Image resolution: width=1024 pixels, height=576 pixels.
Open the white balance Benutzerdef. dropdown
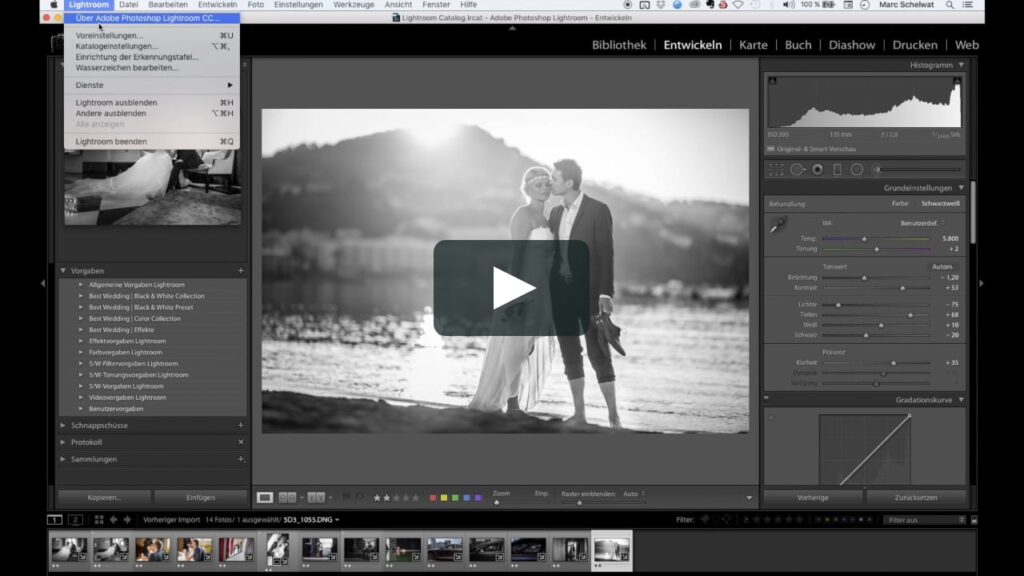[922, 223]
